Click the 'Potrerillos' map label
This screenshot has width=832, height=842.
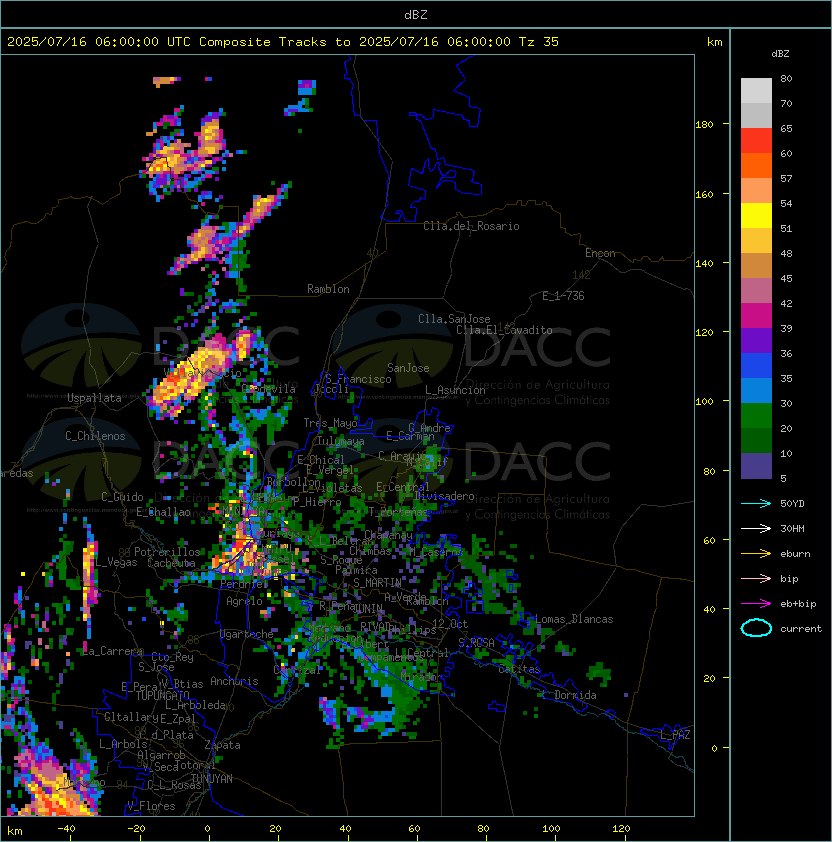(167, 552)
